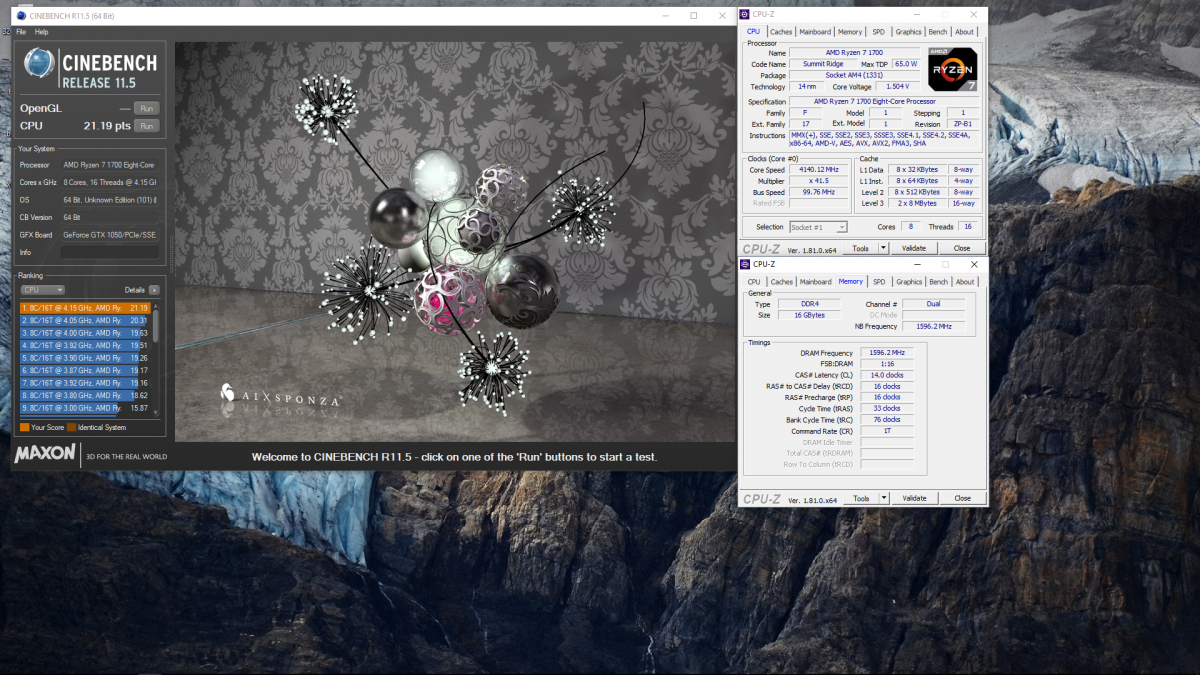Open Memory tab in CPU-Z processor window
Viewport: 1200px width, 675px height.
point(850,32)
